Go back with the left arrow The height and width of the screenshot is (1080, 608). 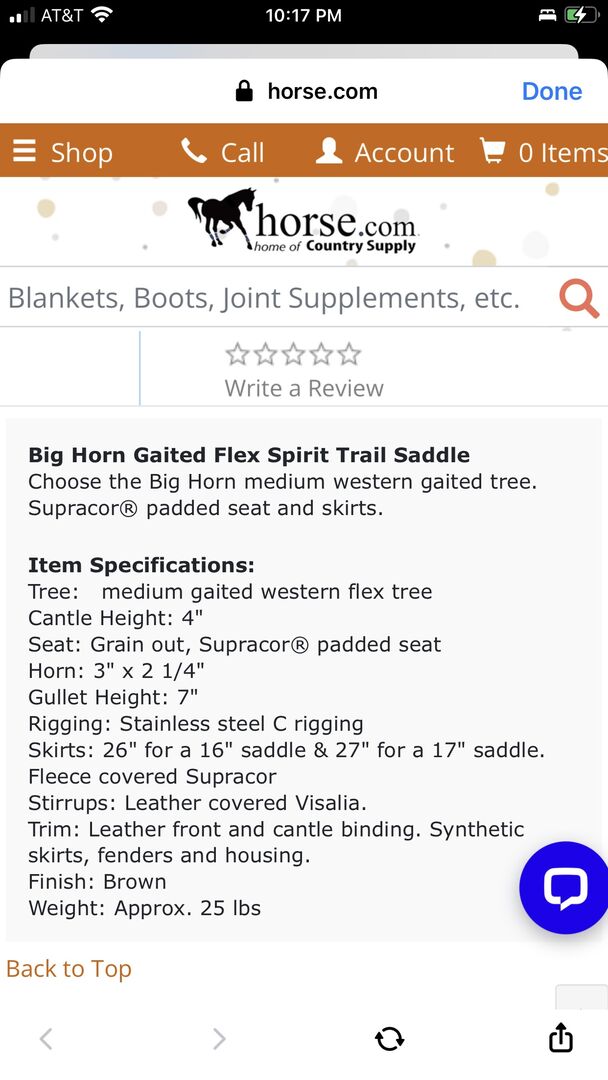(x=46, y=1039)
